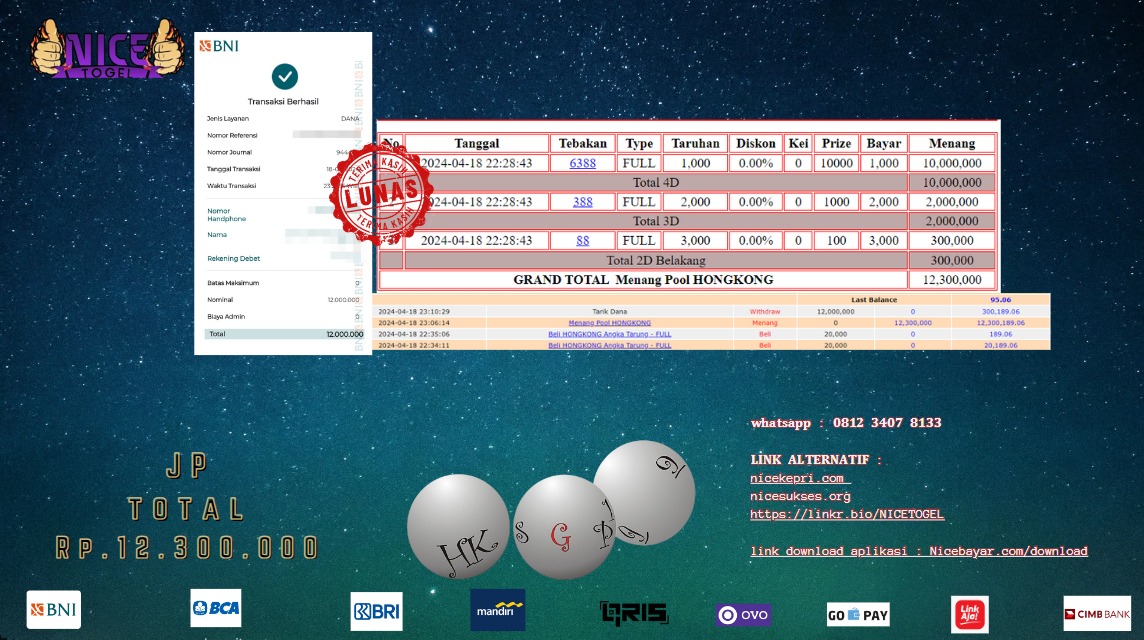Choose the CIMB Bank logo
The height and width of the screenshot is (640, 1144).
click(1097, 613)
